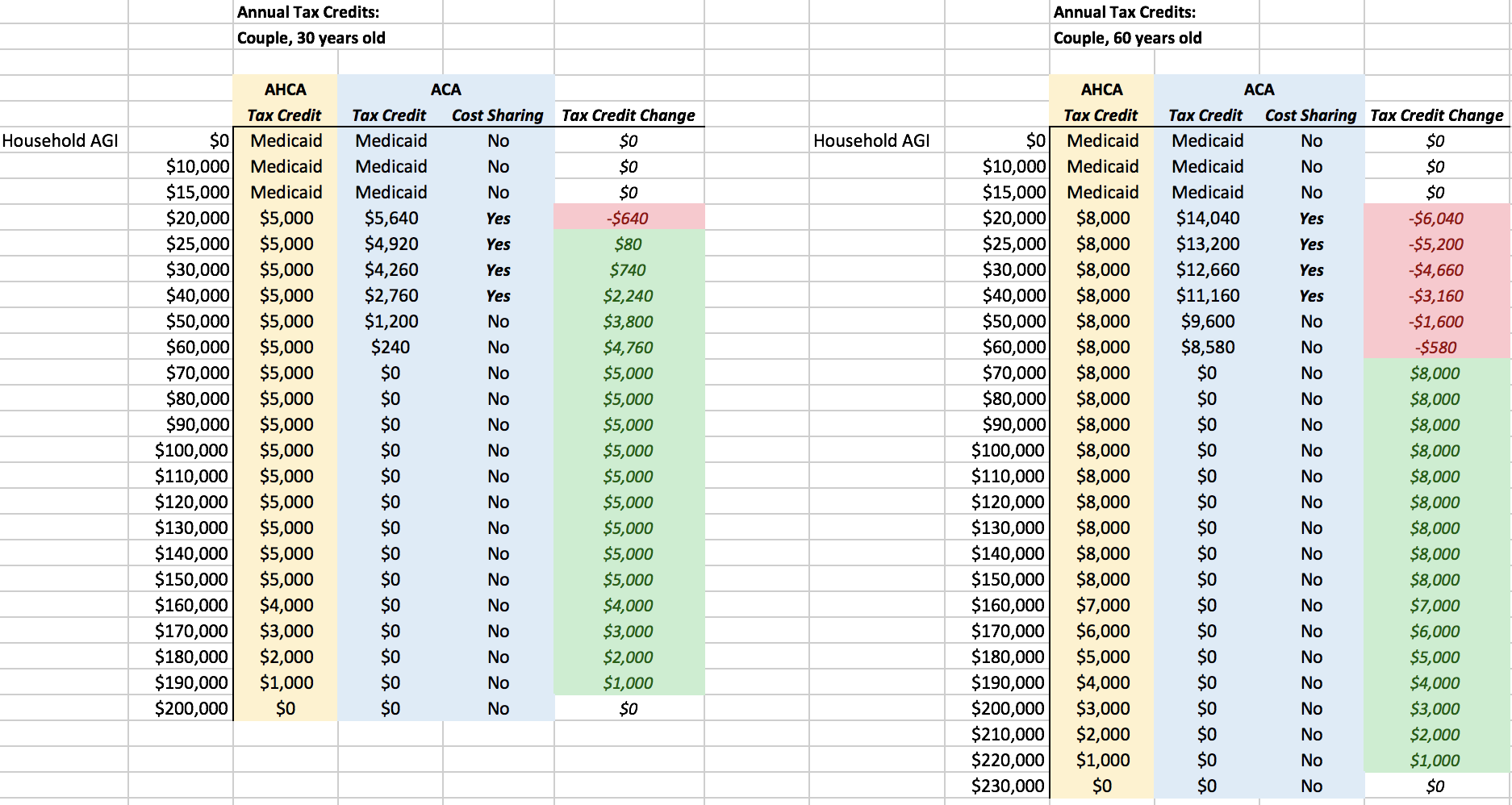
Task: Select the green $80 tax credit change cell
Action: coord(628,244)
